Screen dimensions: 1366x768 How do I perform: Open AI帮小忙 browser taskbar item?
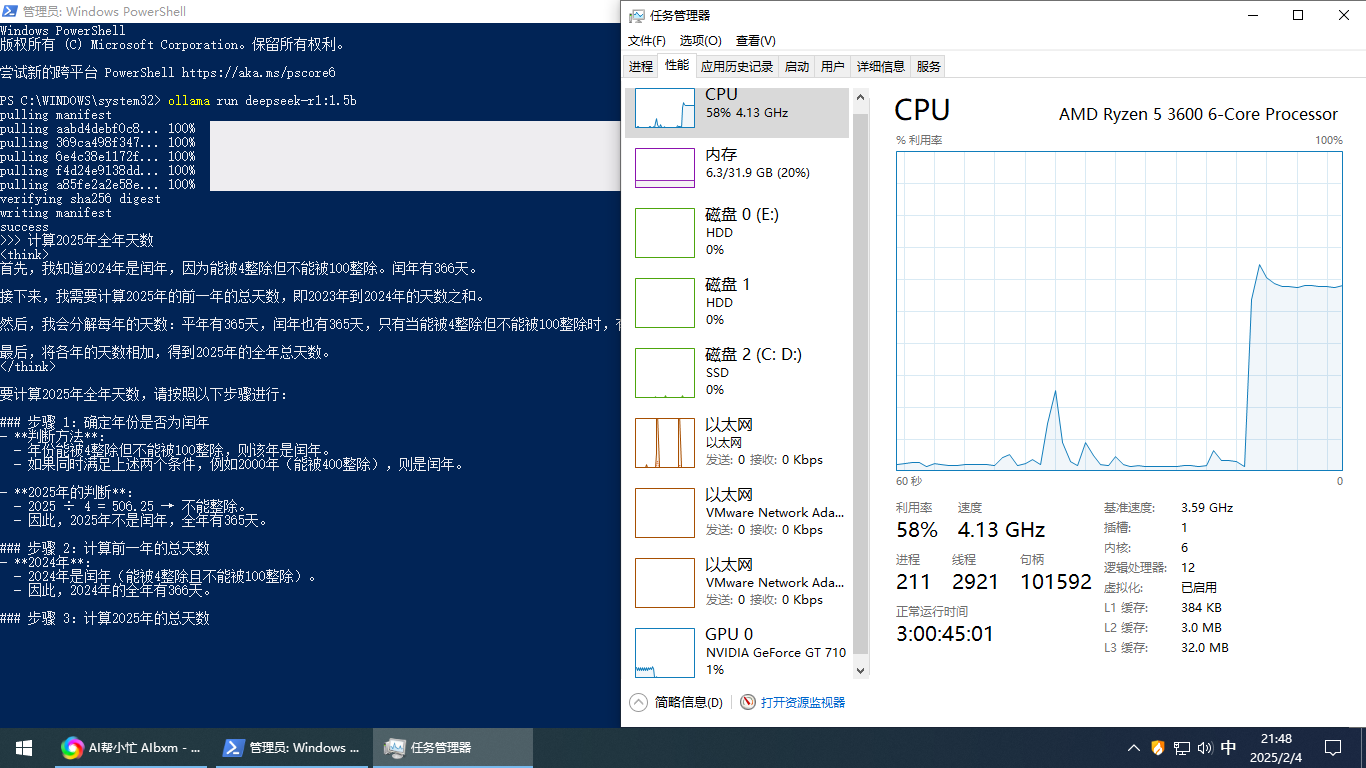(x=132, y=747)
